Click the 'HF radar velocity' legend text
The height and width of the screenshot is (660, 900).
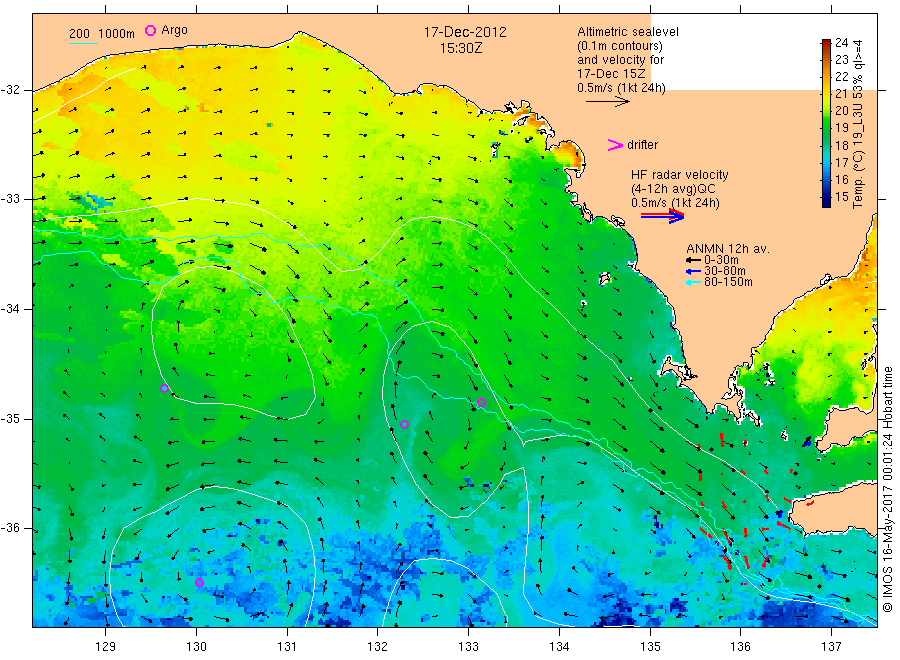click(680, 174)
